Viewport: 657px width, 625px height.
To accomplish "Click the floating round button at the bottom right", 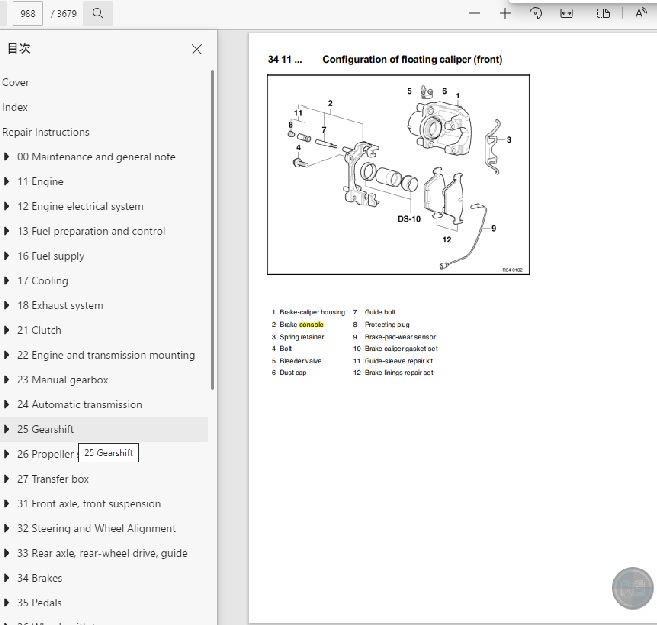I will coord(633,588).
